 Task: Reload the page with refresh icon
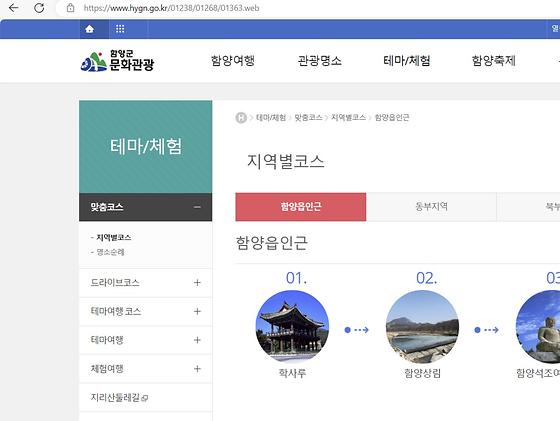coord(39,8)
